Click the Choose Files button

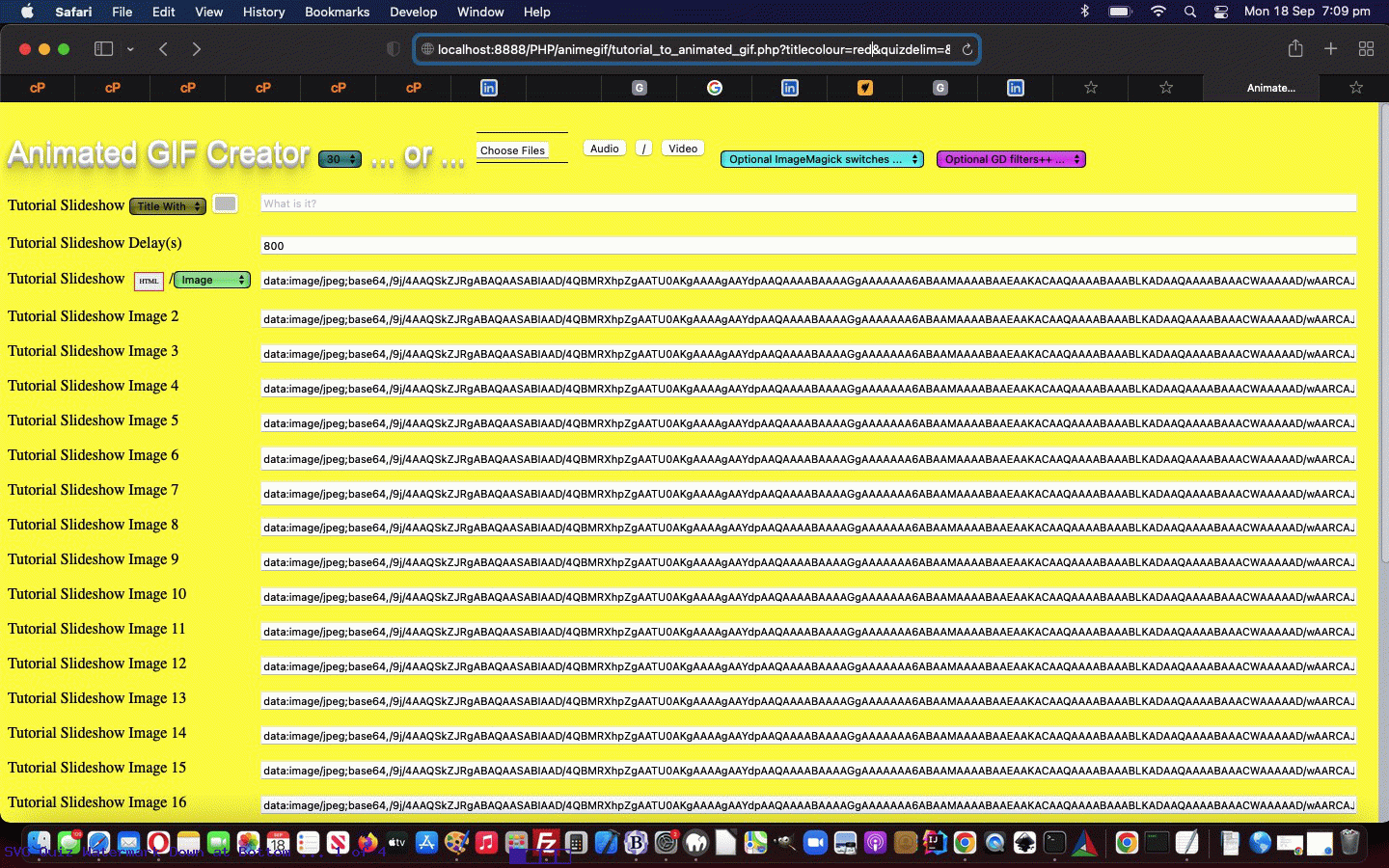click(512, 150)
